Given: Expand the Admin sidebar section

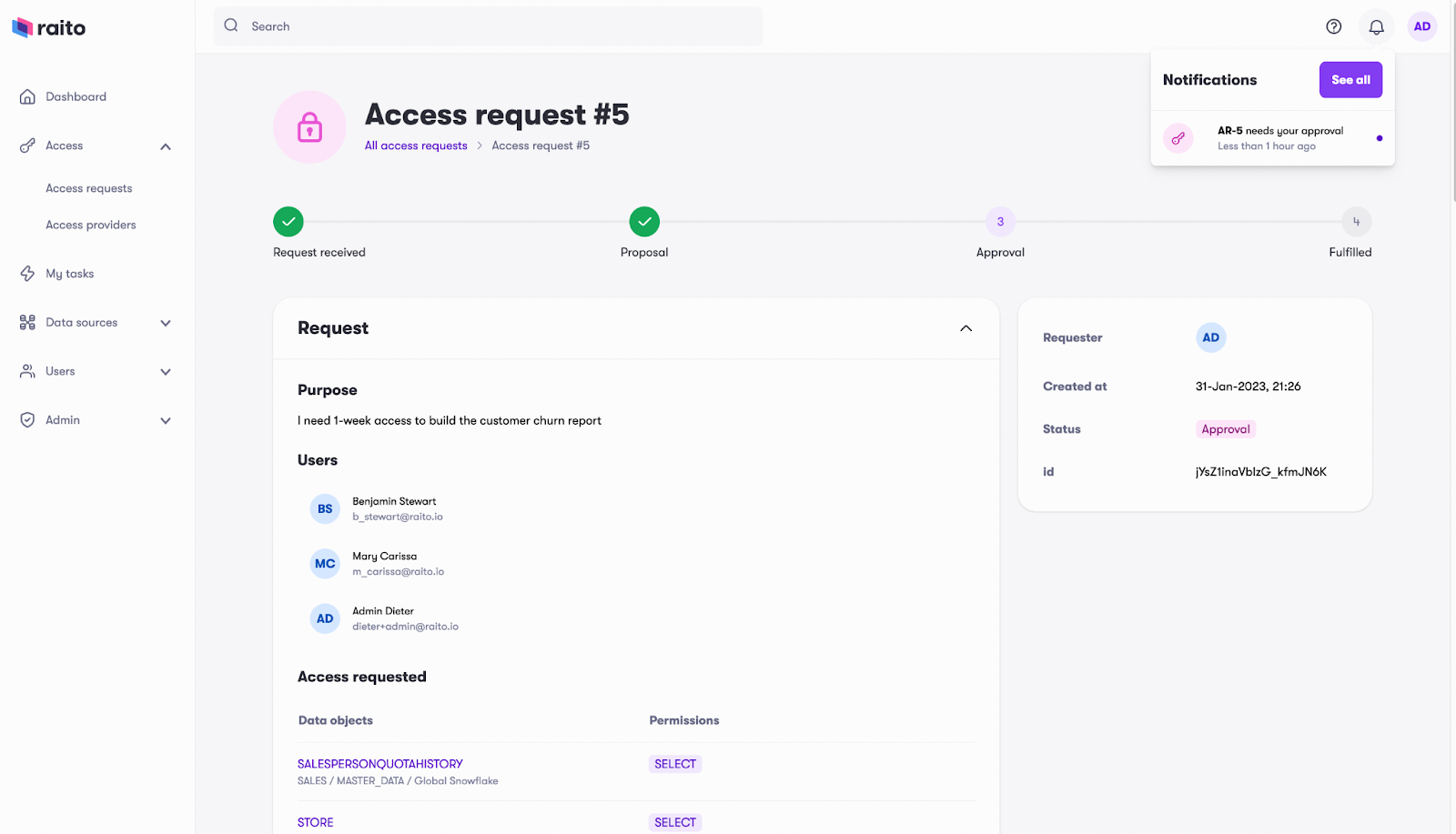Looking at the screenshot, I should point(165,419).
